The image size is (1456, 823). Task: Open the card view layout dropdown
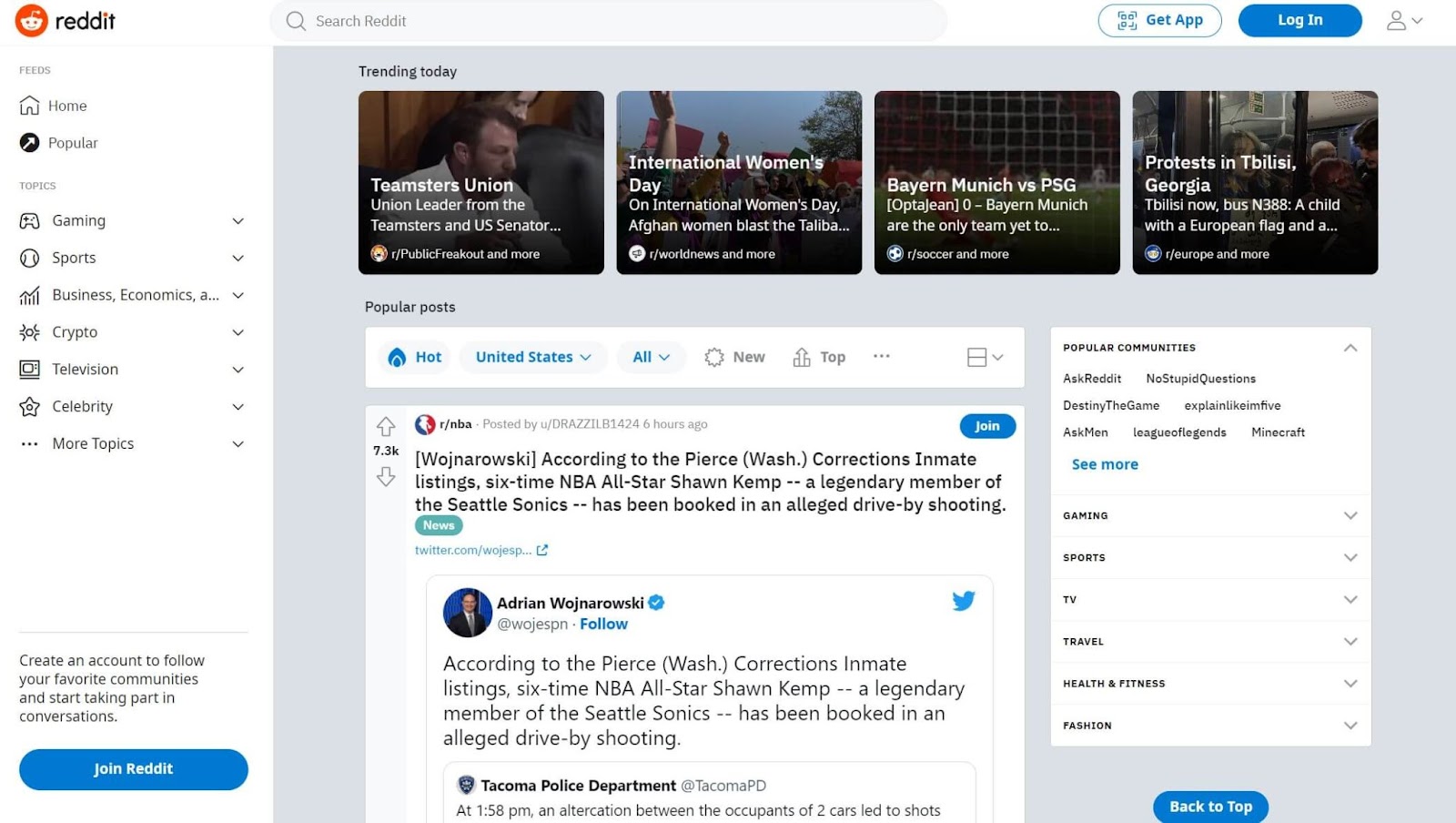(985, 357)
